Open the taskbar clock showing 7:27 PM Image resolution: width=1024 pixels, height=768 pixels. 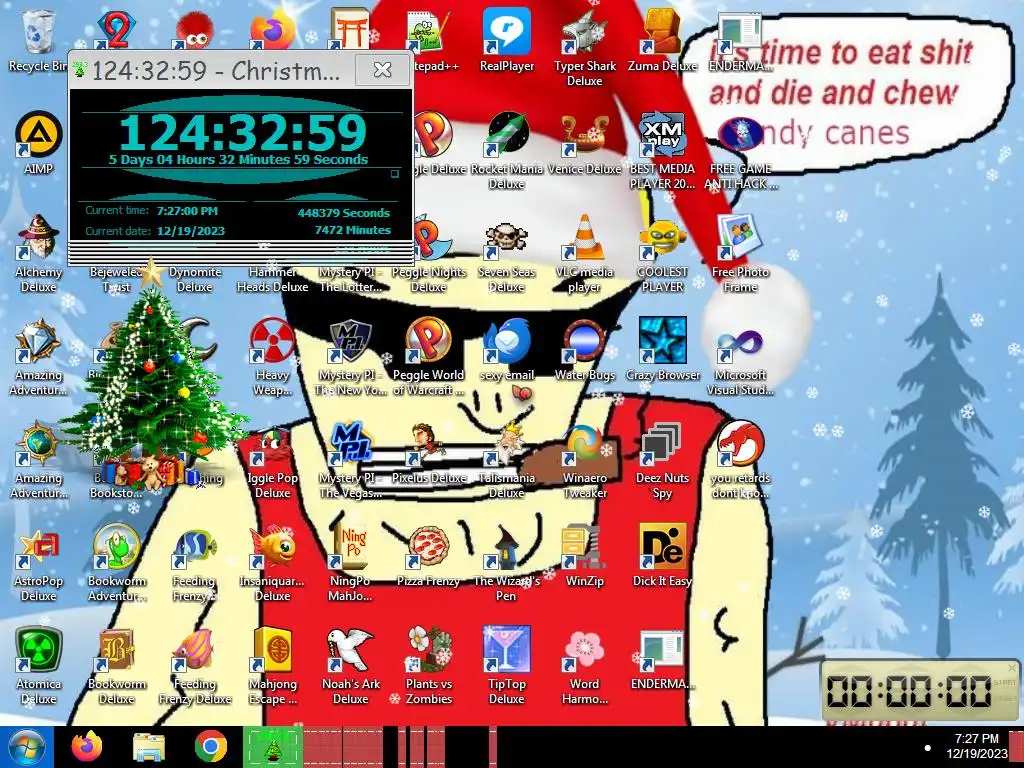click(976, 746)
